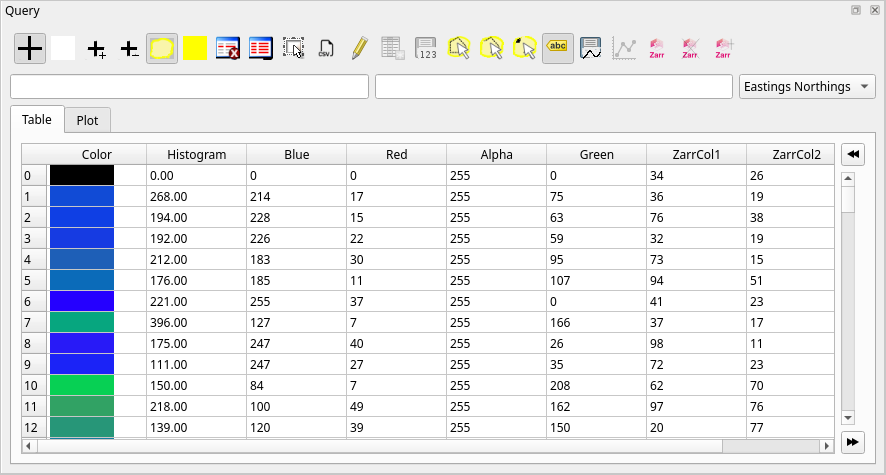Click the right empty text field
The image size is (886, 475).
point(554,86)
